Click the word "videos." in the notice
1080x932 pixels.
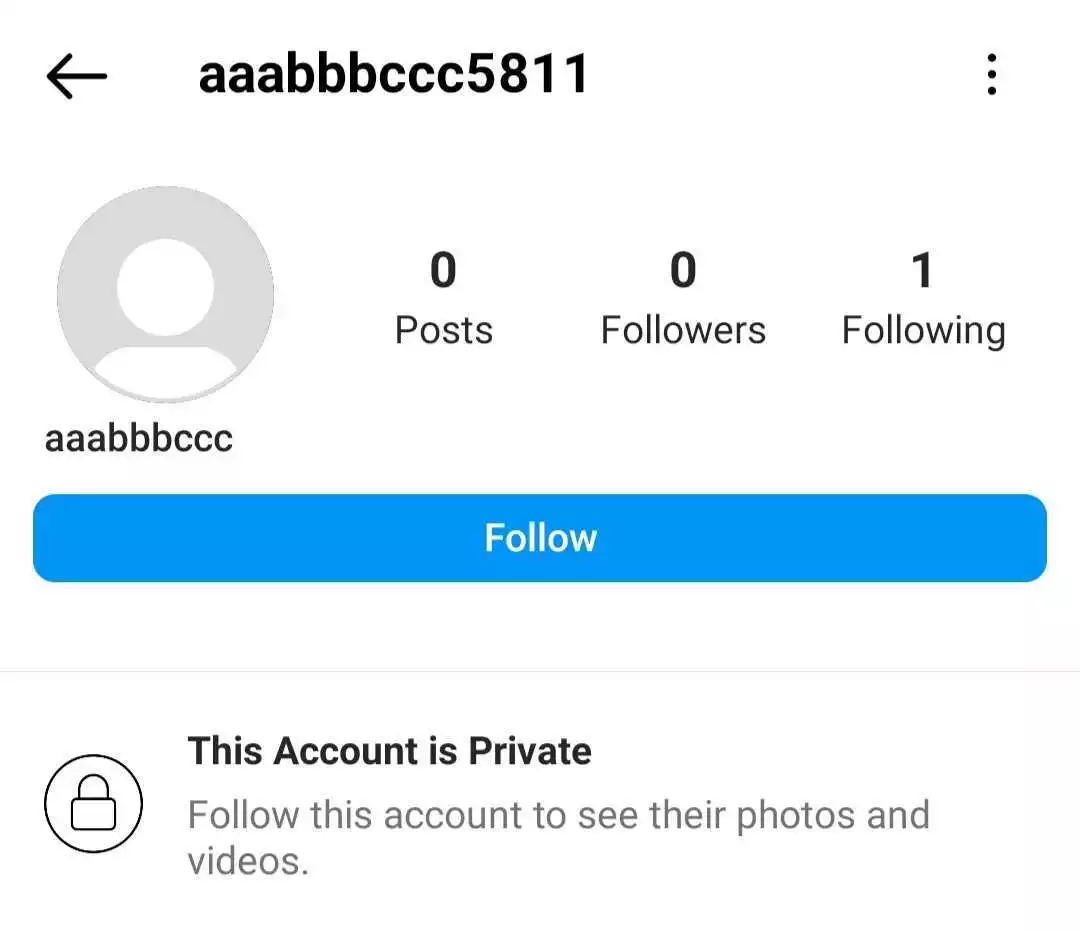[x=248, y=861]
